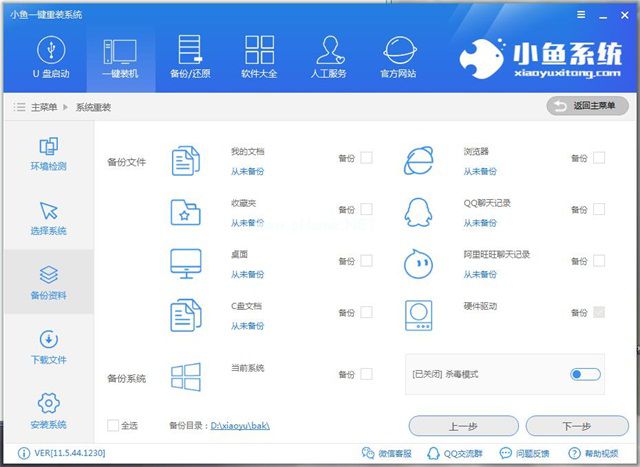Open QQ交流群 in the footer
640x467 pixels.
(455, 453)
